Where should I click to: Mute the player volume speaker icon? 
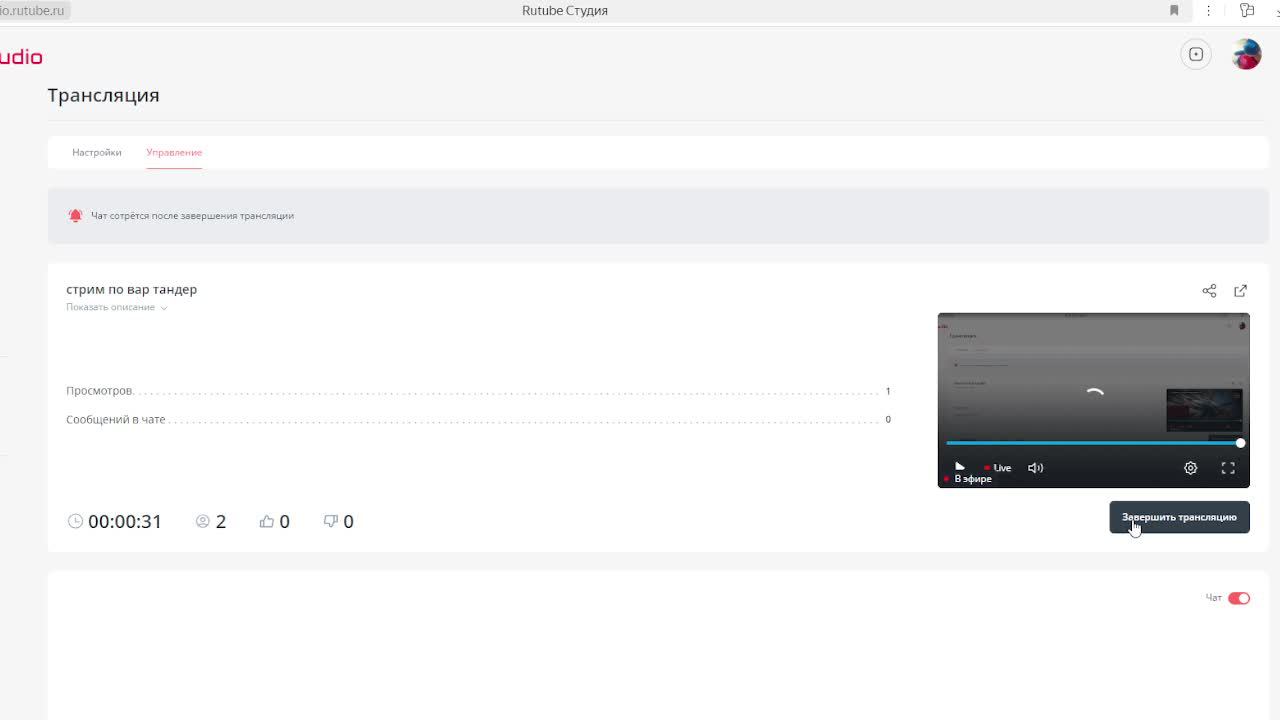(1036, 467)
